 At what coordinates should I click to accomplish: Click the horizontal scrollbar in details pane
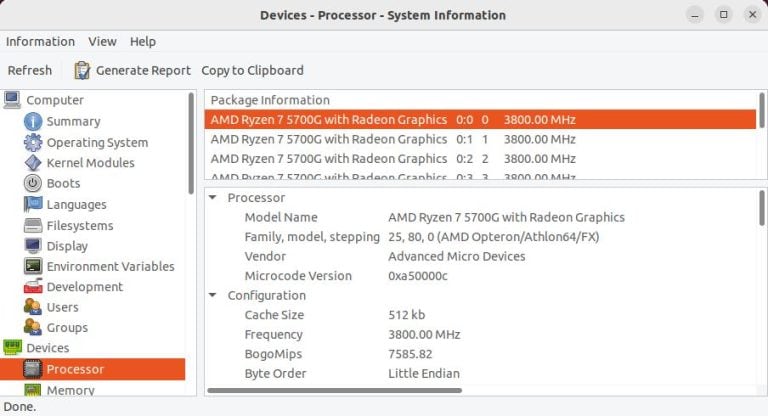pos(335,391)
